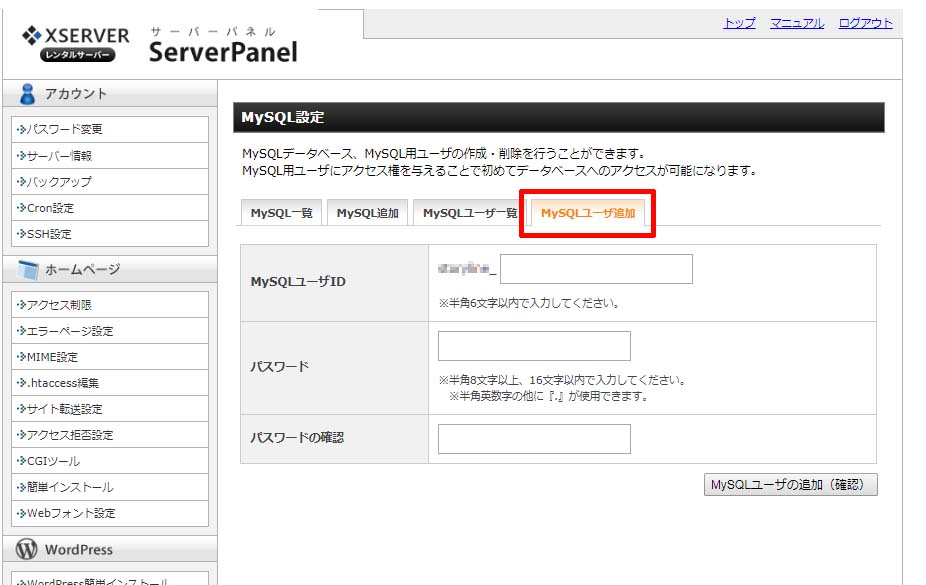Click the ログアウト link
Viewport: 926px width, 585px height.
(865, 23)
